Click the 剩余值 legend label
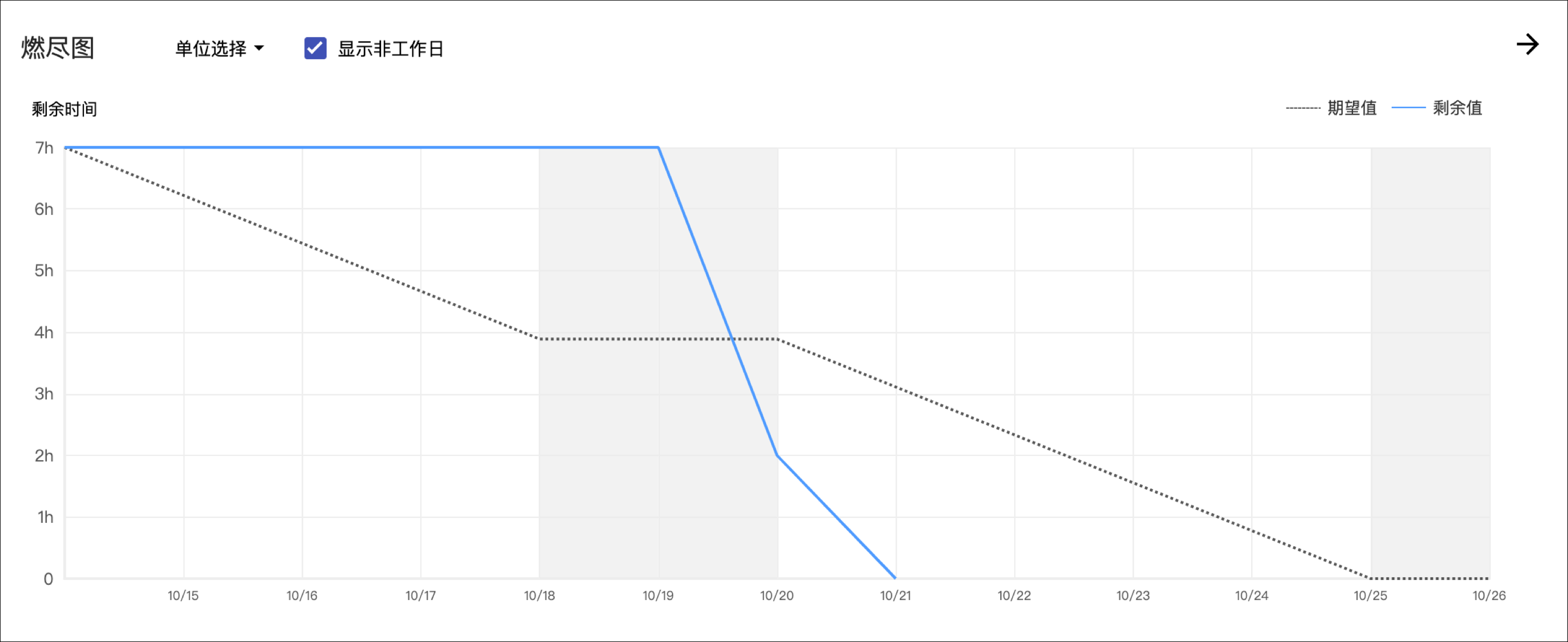The image size is (1568, 642). 1456,108
